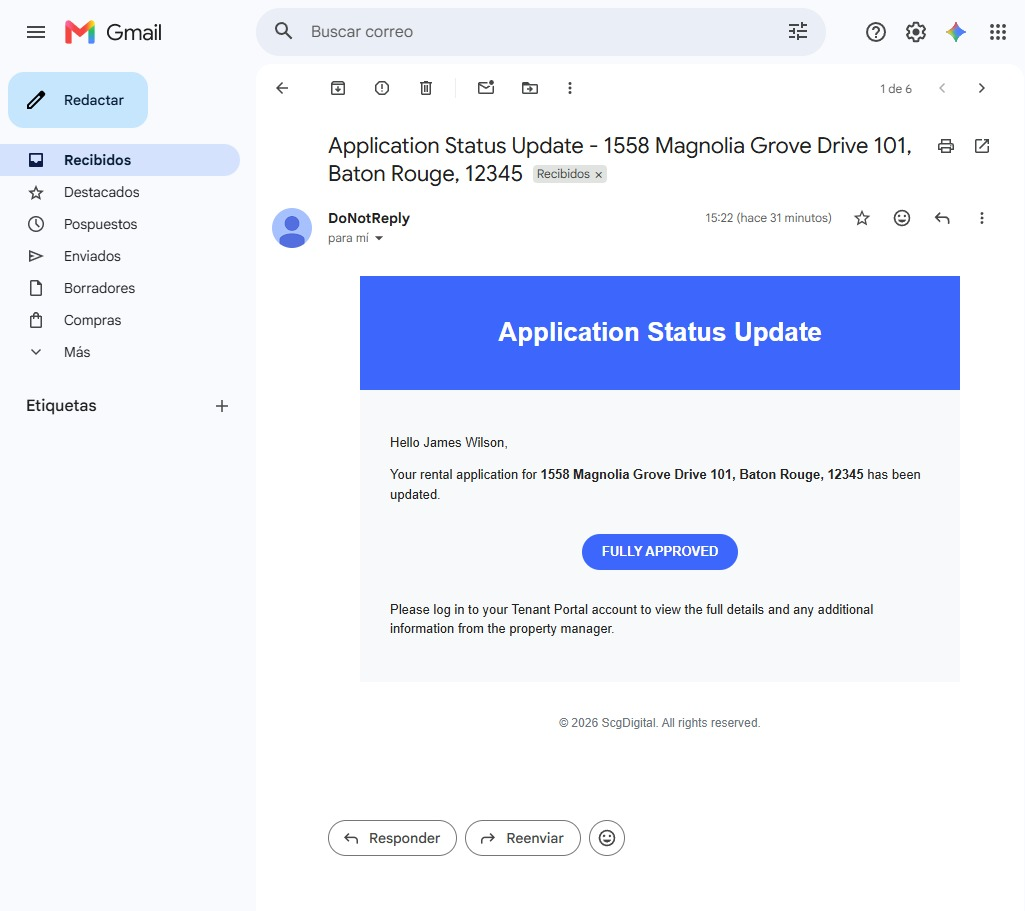Archive this email using the archive icon
This screenshot has width=1025, height=911.
click(337, 88)
